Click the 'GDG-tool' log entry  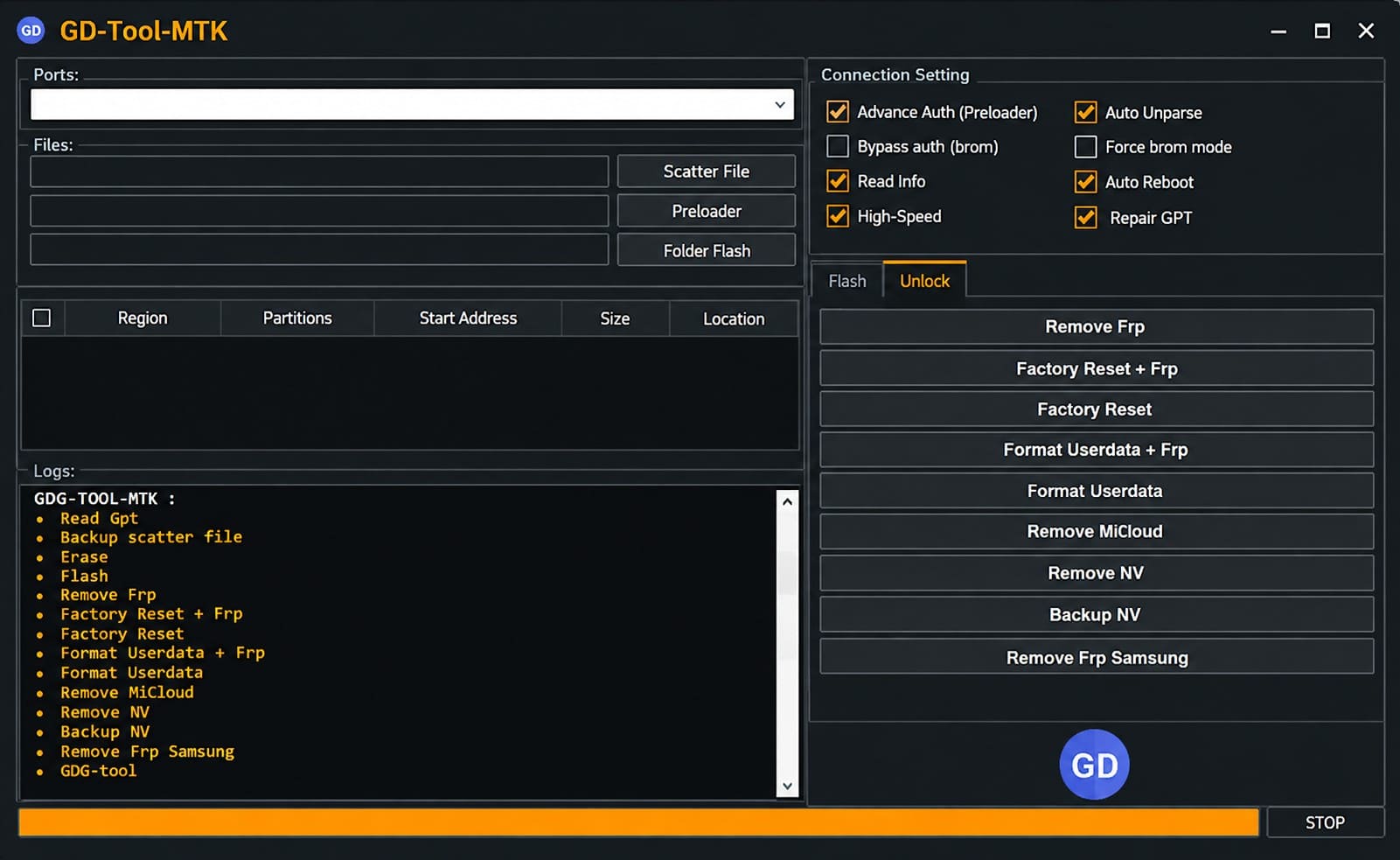[x=98, y=771]
